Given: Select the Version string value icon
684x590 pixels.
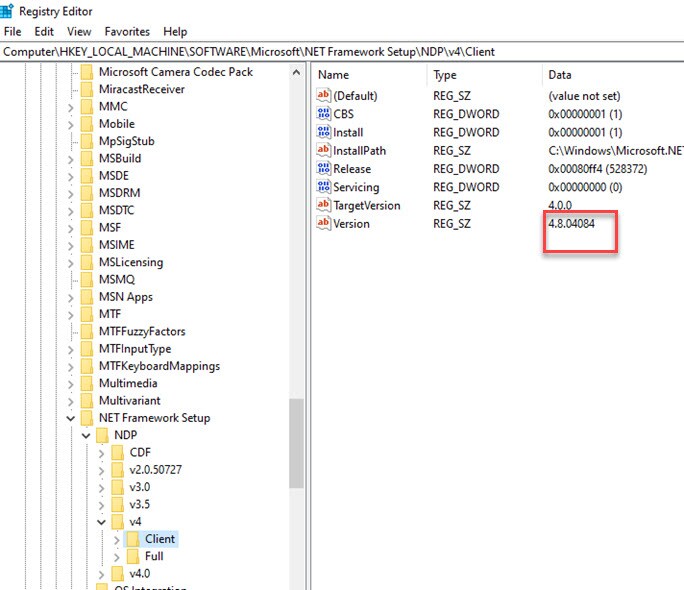Looking at the screenshot, I should pyautogui.click(x=323, y=223).
